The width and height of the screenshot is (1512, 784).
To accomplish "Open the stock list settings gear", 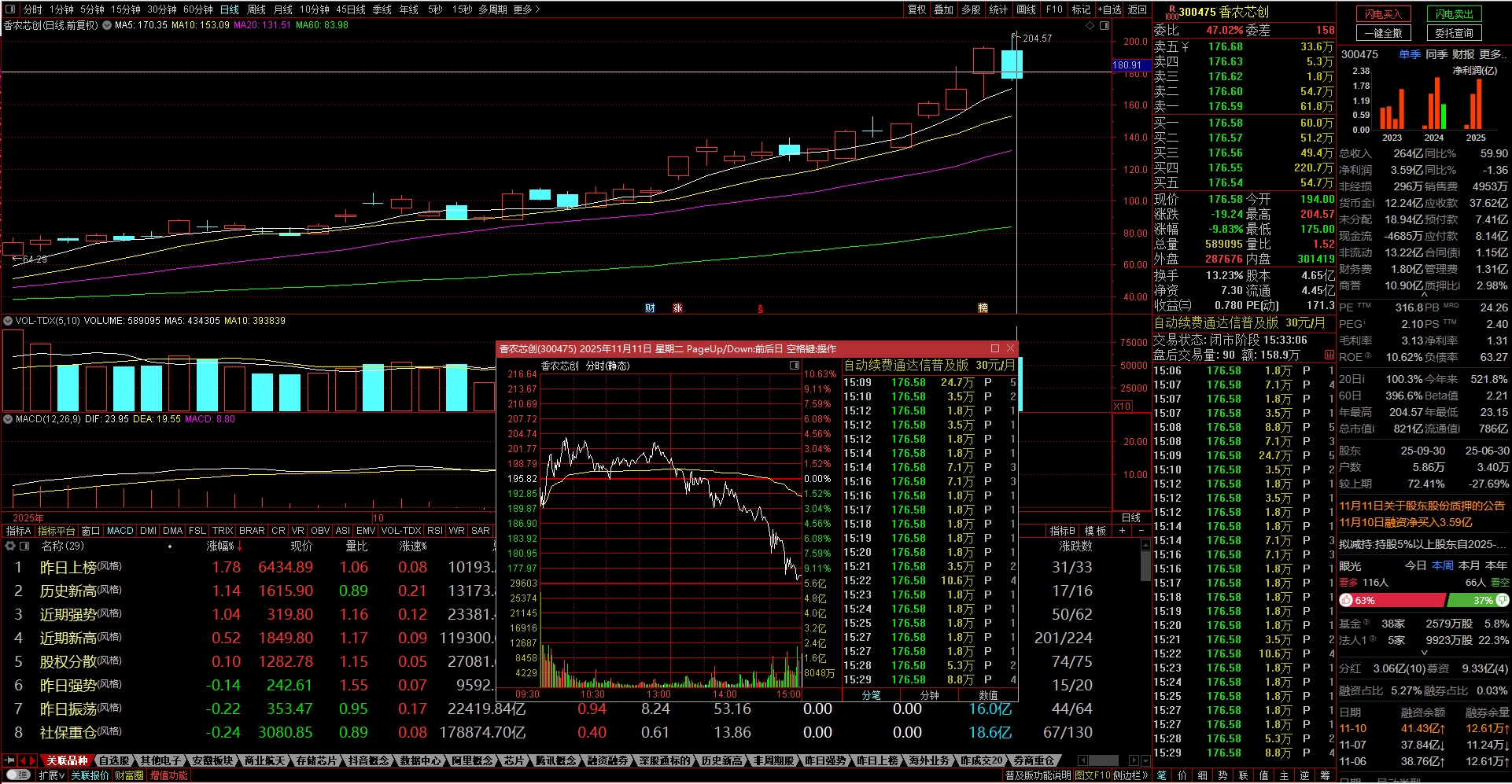I will [10, 546].
